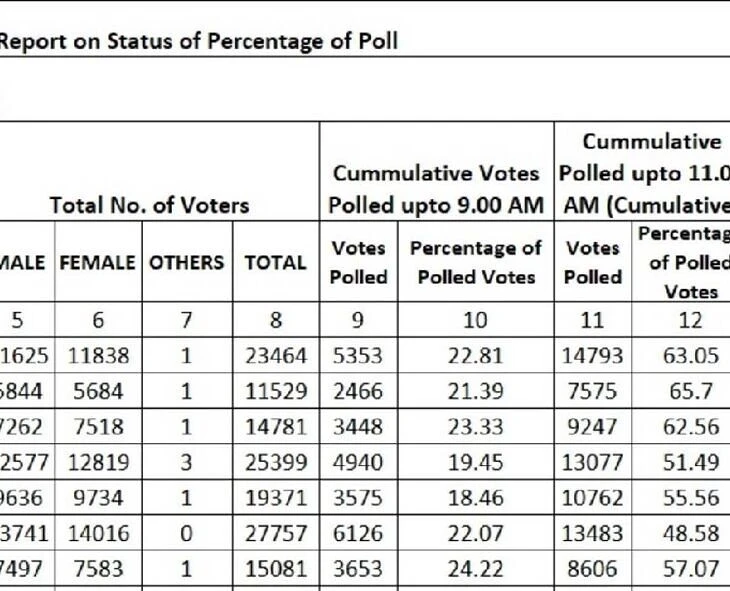Click the total voters cell 11529
730x591 pixels.
[275, 392]
